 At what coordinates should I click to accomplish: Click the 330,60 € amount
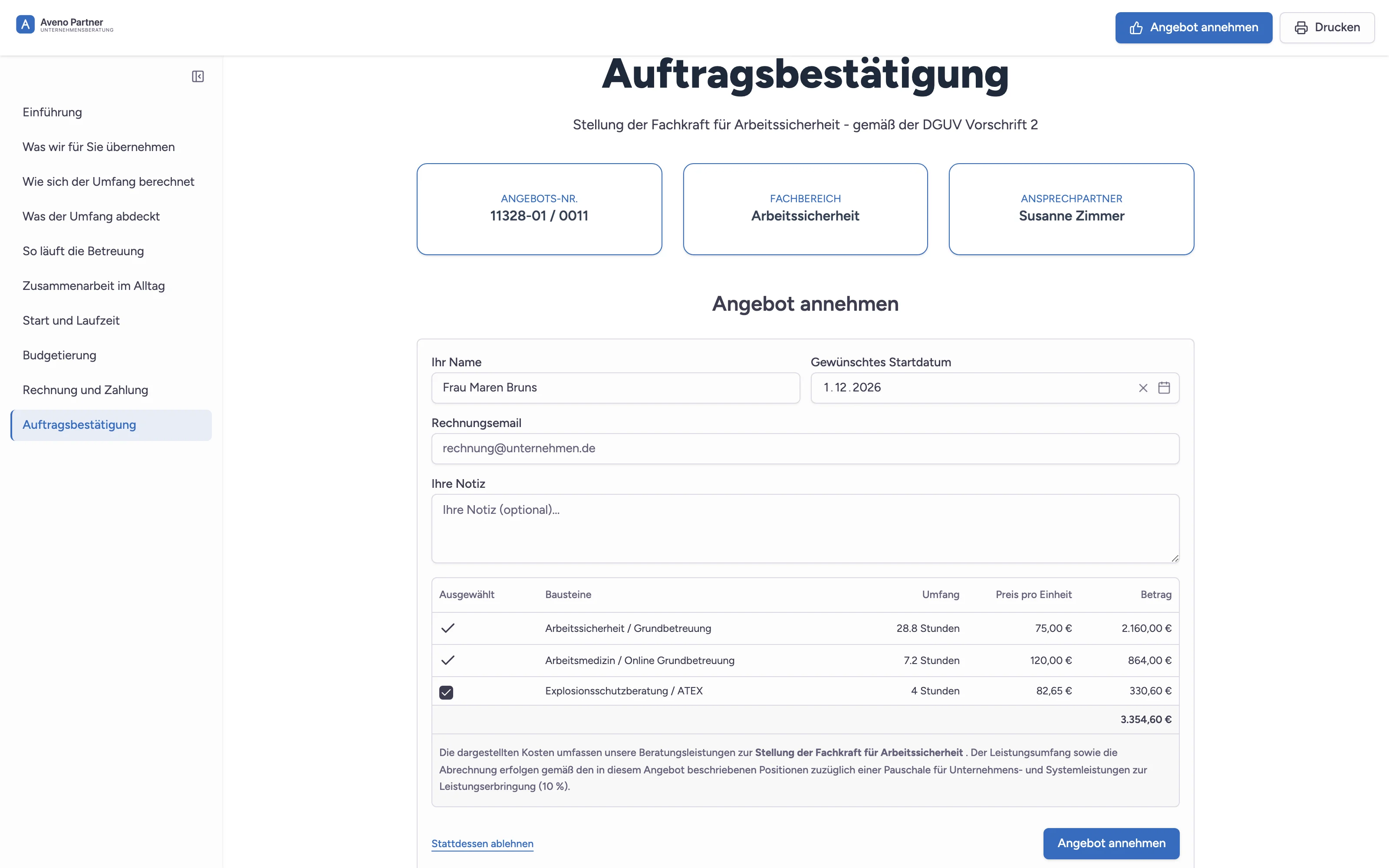[1150, 691]
